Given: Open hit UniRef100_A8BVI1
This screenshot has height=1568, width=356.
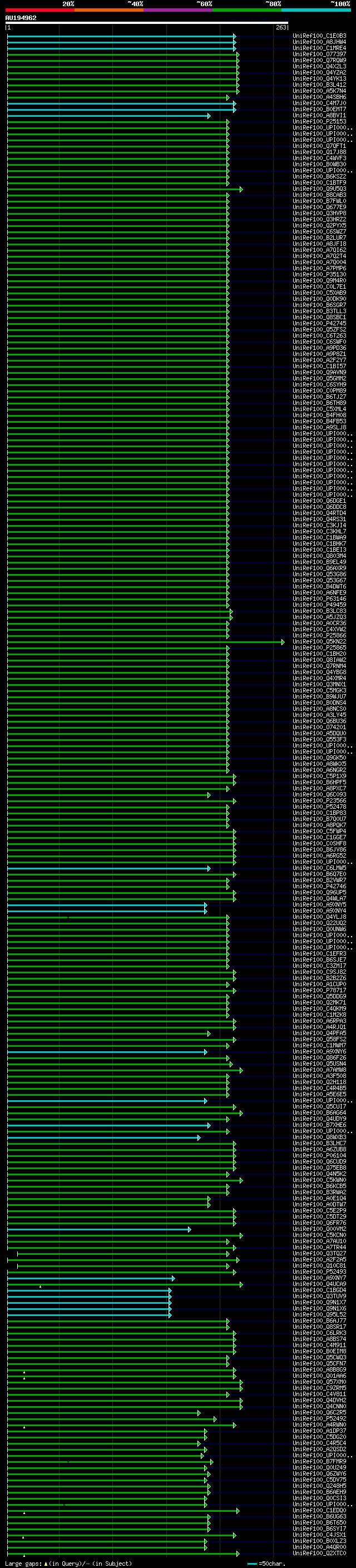Looking at the screenshot, I should click(319, 116).
